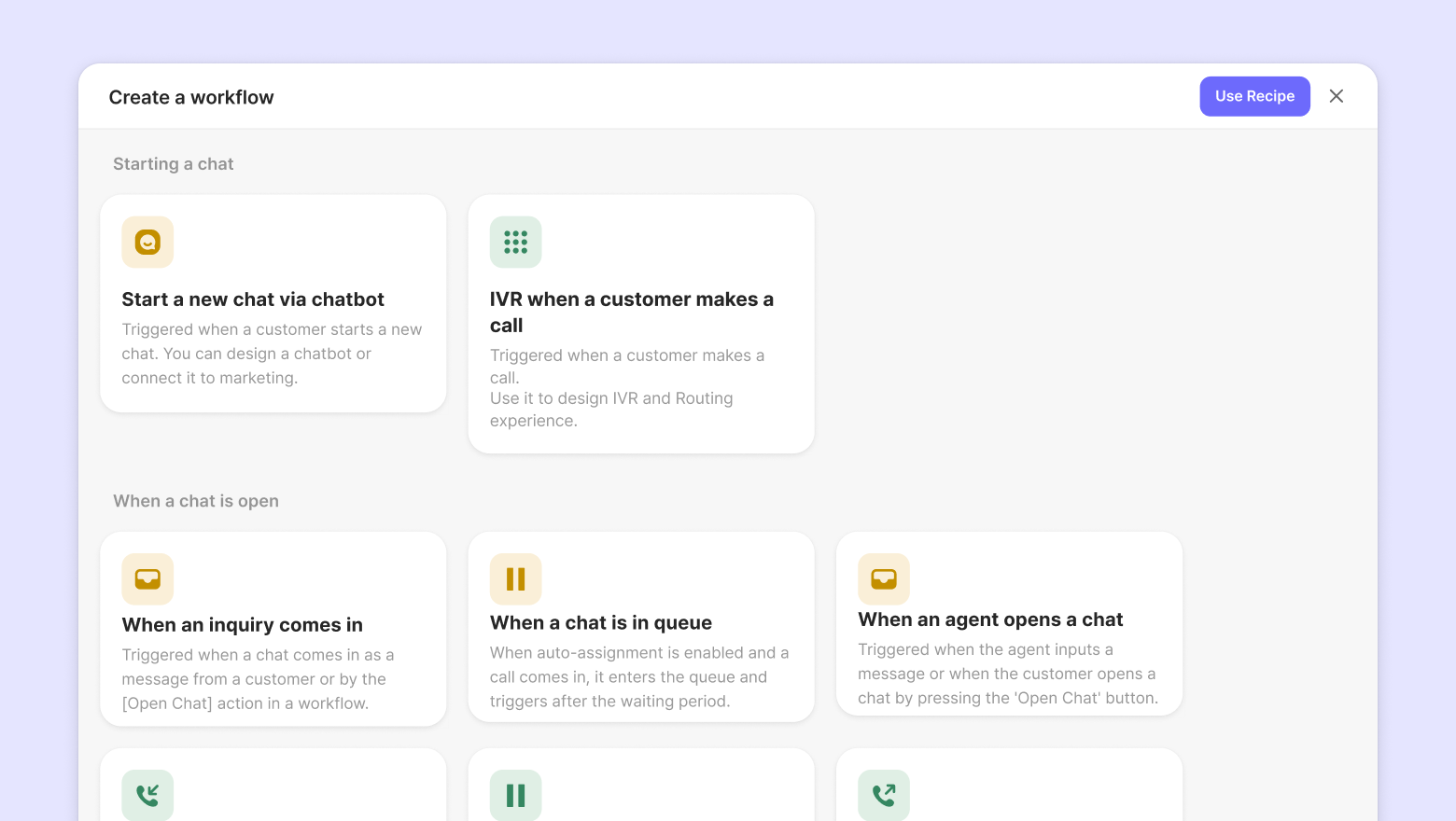Select 'Start a new chat via chatbot' title
The image size is (1456, 821).
[253, 299]
